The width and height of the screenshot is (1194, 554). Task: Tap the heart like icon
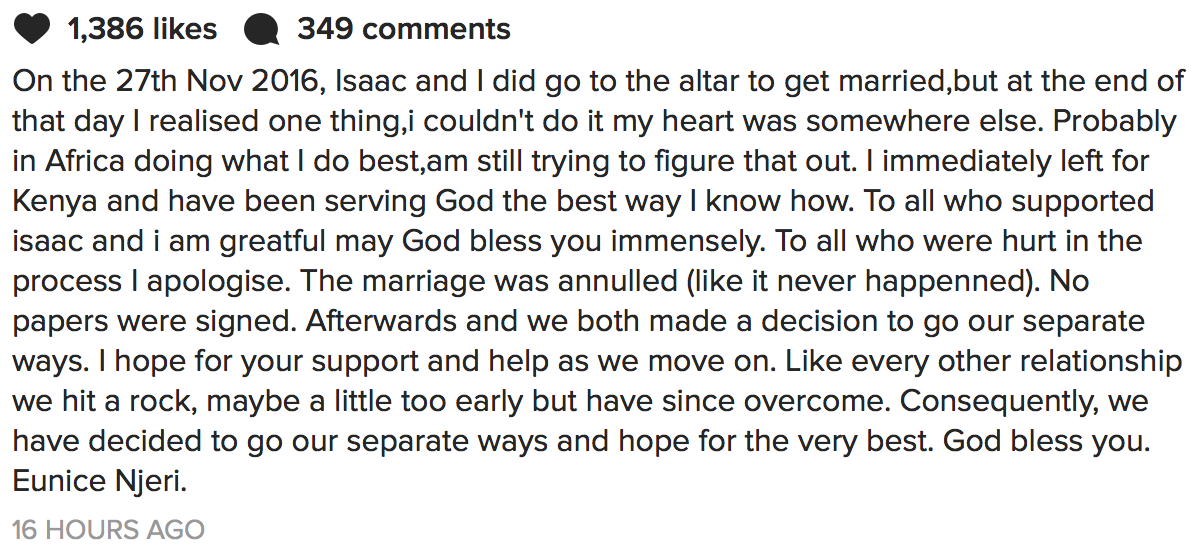pyautogui.click(x=32, y=30)
